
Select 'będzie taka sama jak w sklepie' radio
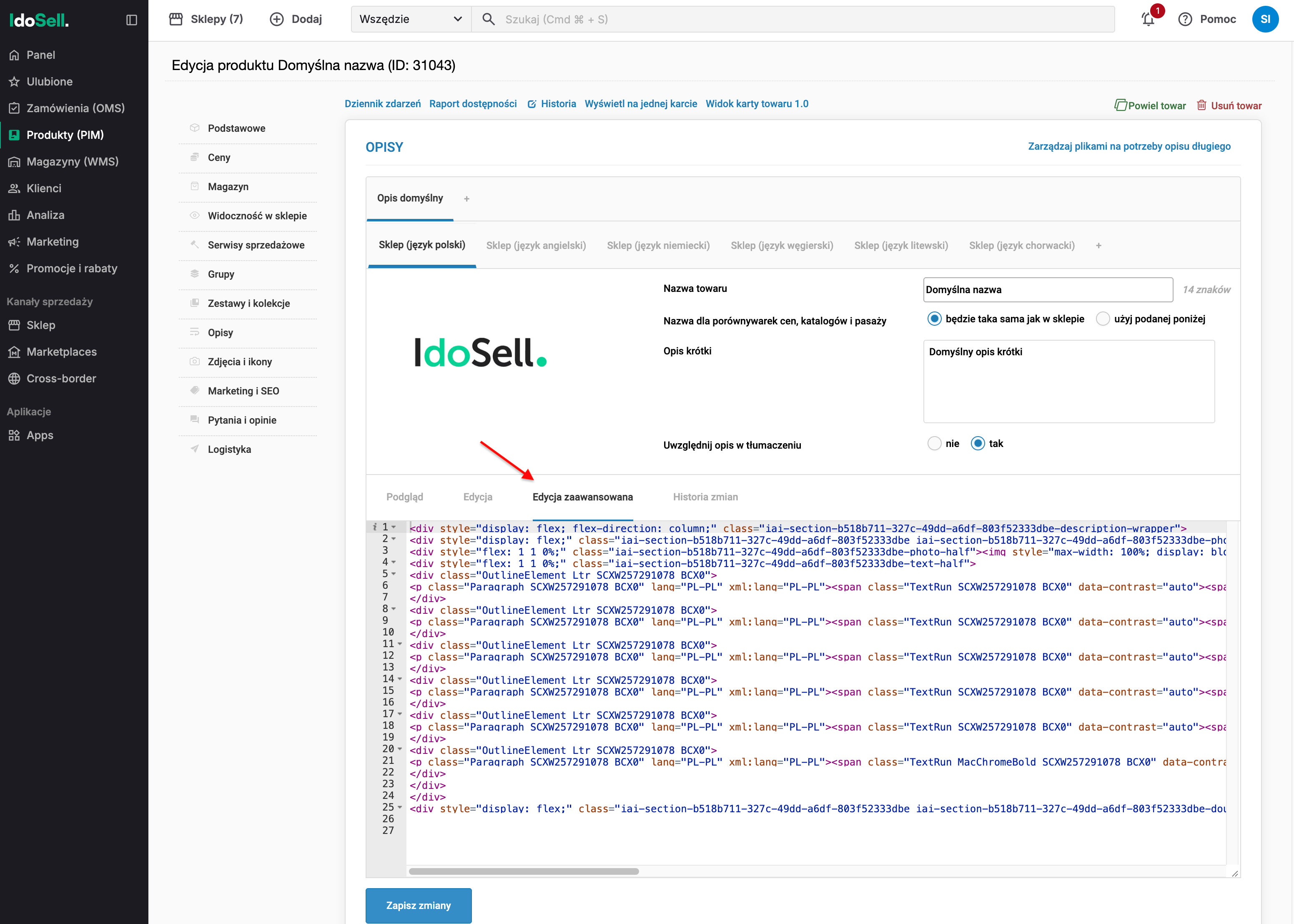pyautogui.click(x=934, y=319)
